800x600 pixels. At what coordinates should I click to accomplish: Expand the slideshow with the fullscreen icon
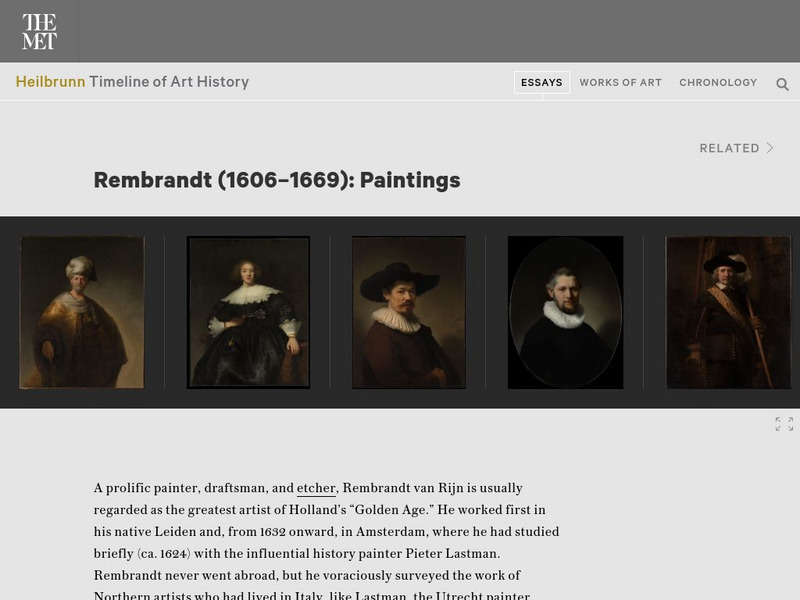784,424
